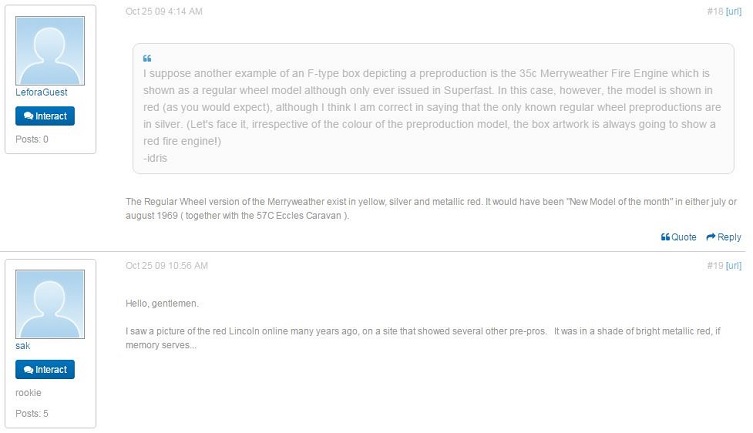Click the Quote icon beside Quote text
The width and height of the screenshot is (753, 433).
click(x=665, y=237)
